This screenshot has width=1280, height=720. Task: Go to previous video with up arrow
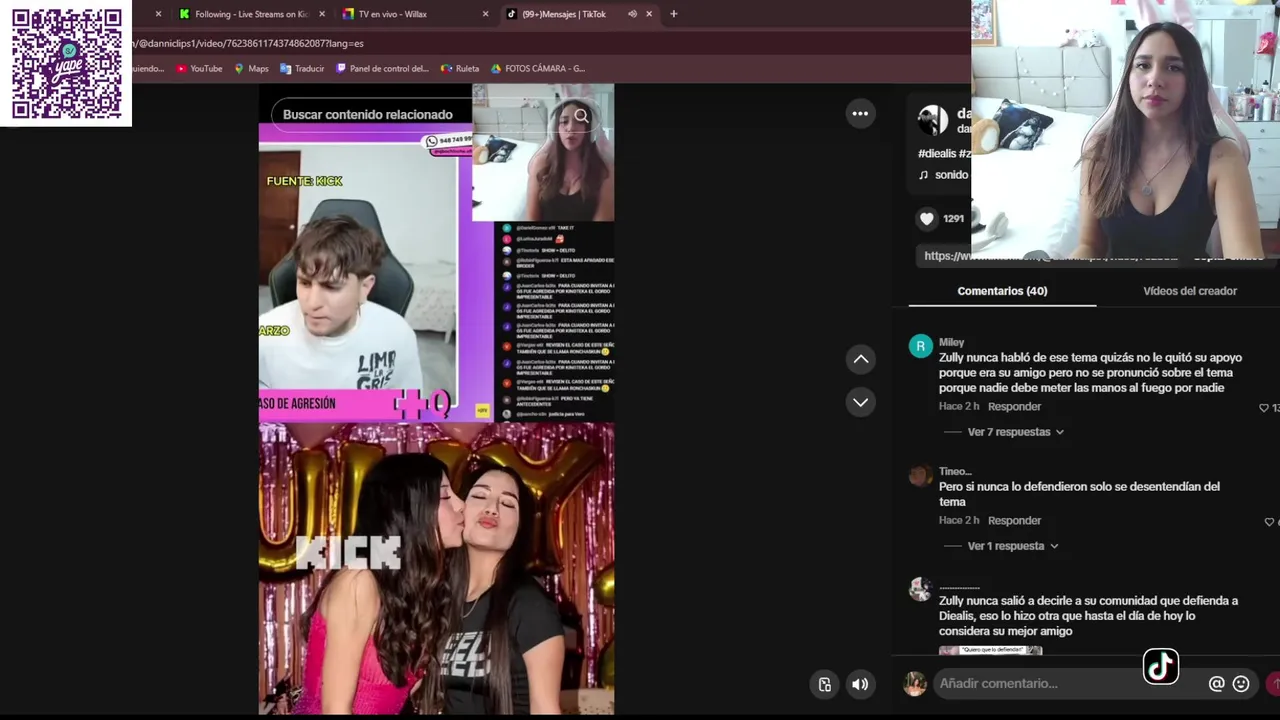[x=860, y=359]
